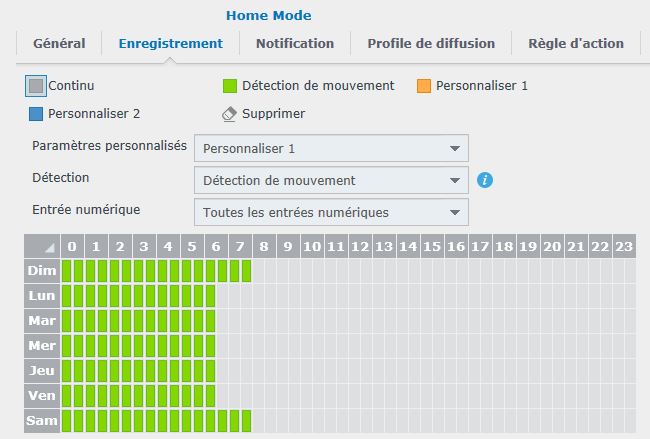Click the Enregistrement tab
Image resolution: width=650 pixels, height=439 pixels.
coord(170,43)
